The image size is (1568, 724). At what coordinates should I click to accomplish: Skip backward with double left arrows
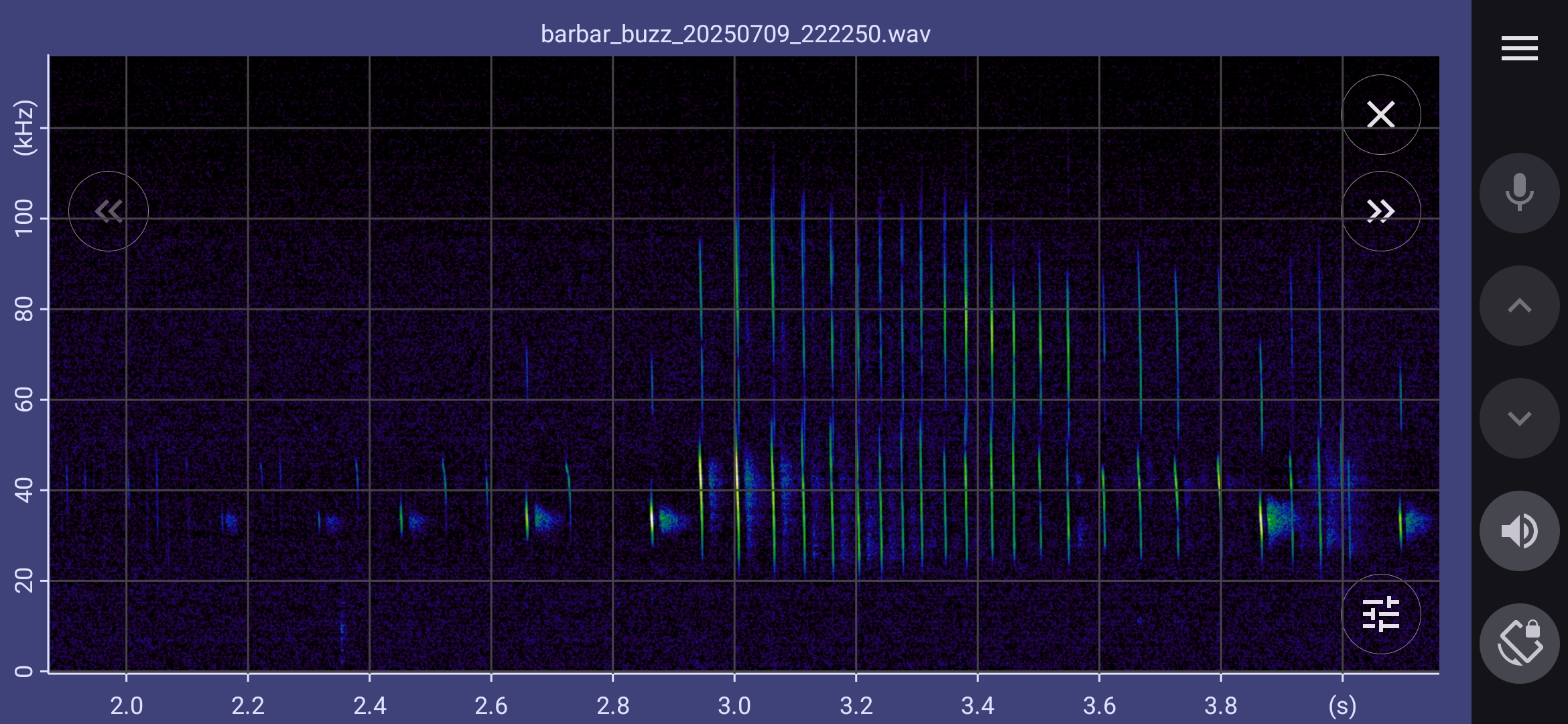point(109,211)
